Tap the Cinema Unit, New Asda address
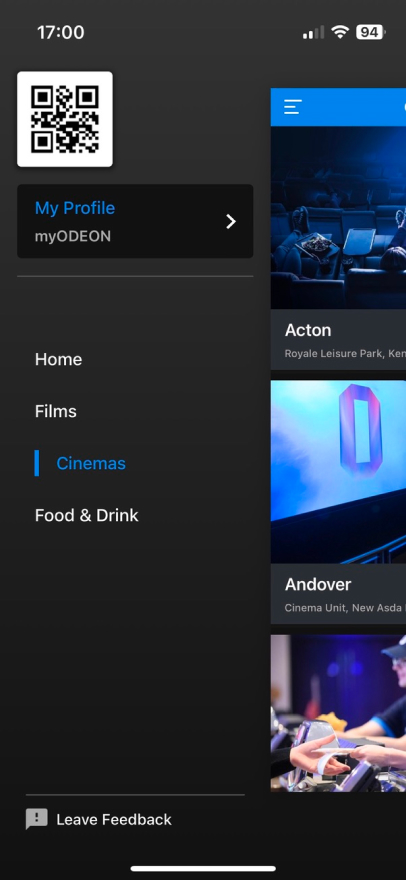Image resolution: width=406 pixels, height=880 pixels. pyautogui.click(x=345, y=608)
